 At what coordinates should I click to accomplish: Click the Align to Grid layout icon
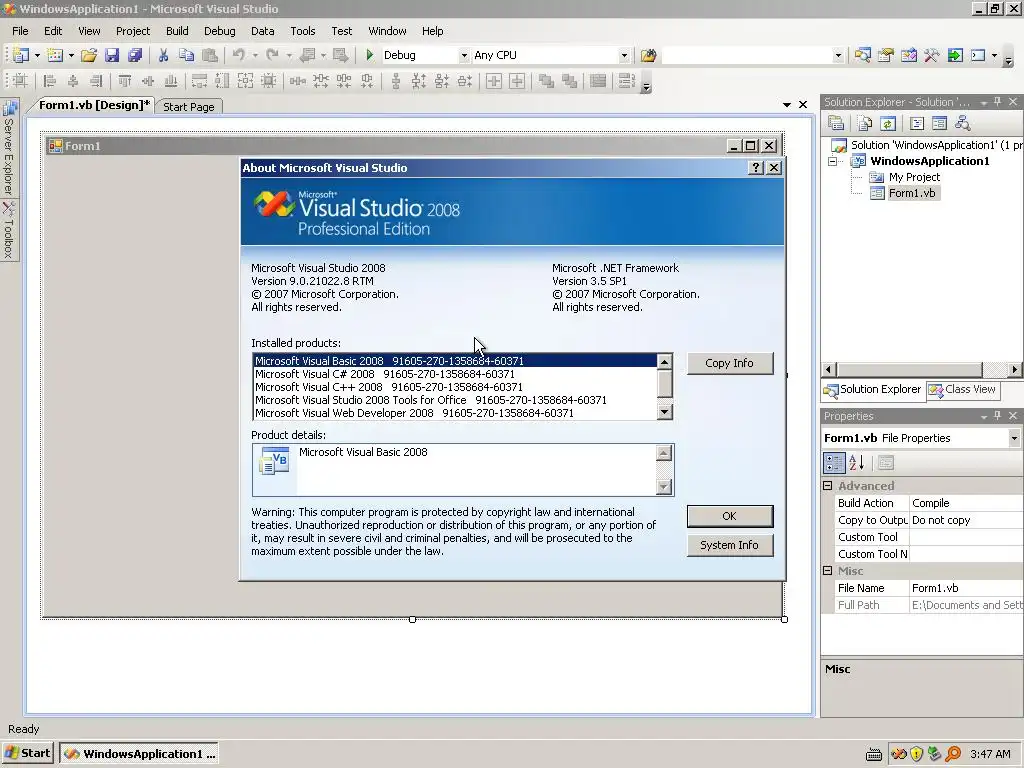(20, 81)
